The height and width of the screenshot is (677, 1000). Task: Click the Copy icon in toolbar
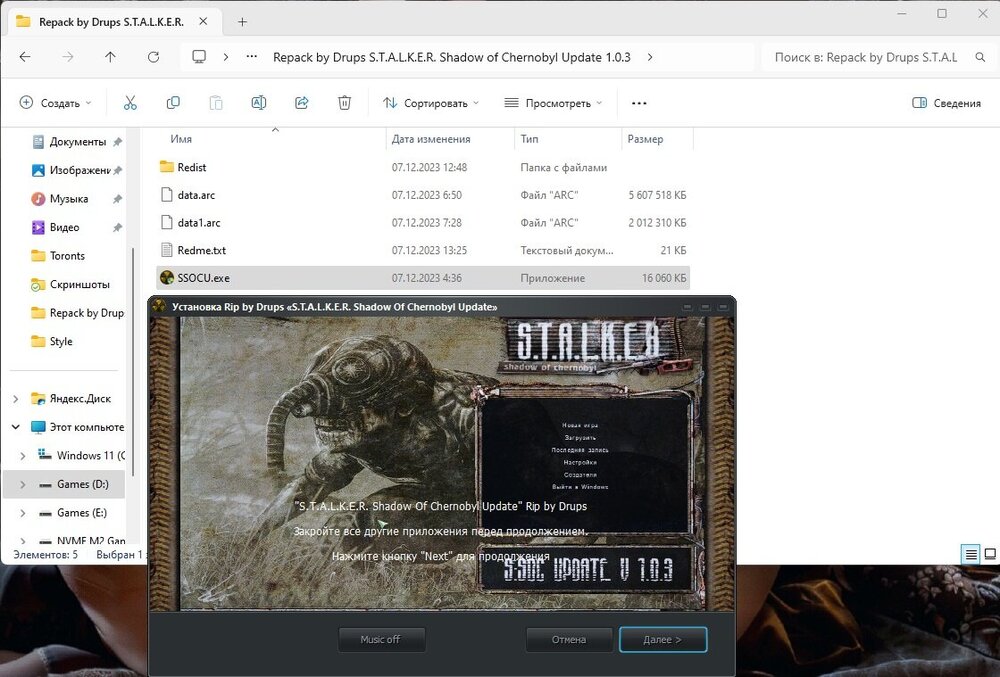coord(173,103)
